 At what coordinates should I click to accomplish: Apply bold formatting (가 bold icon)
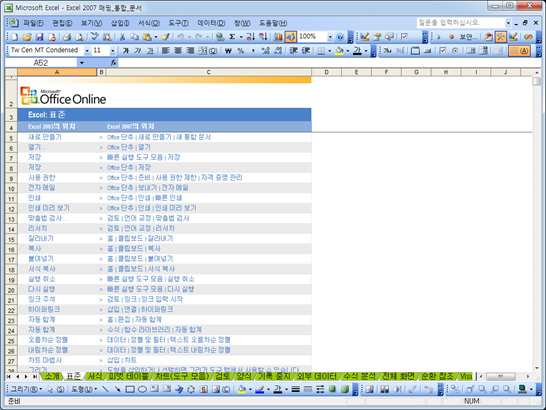tap(126, 51)
